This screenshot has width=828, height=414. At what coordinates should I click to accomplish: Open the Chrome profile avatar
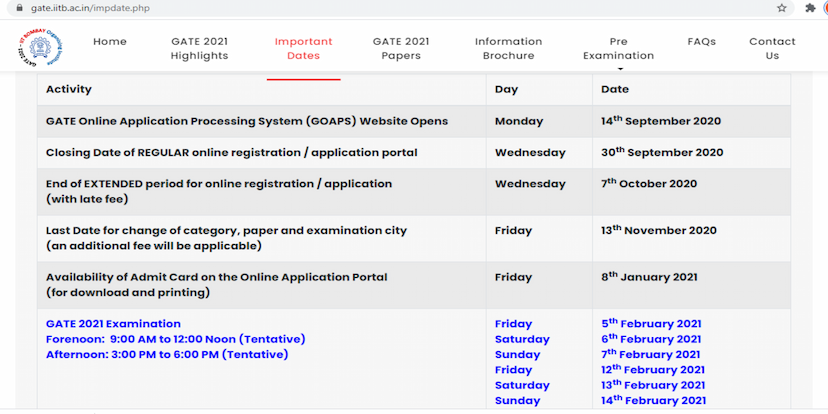825,7
